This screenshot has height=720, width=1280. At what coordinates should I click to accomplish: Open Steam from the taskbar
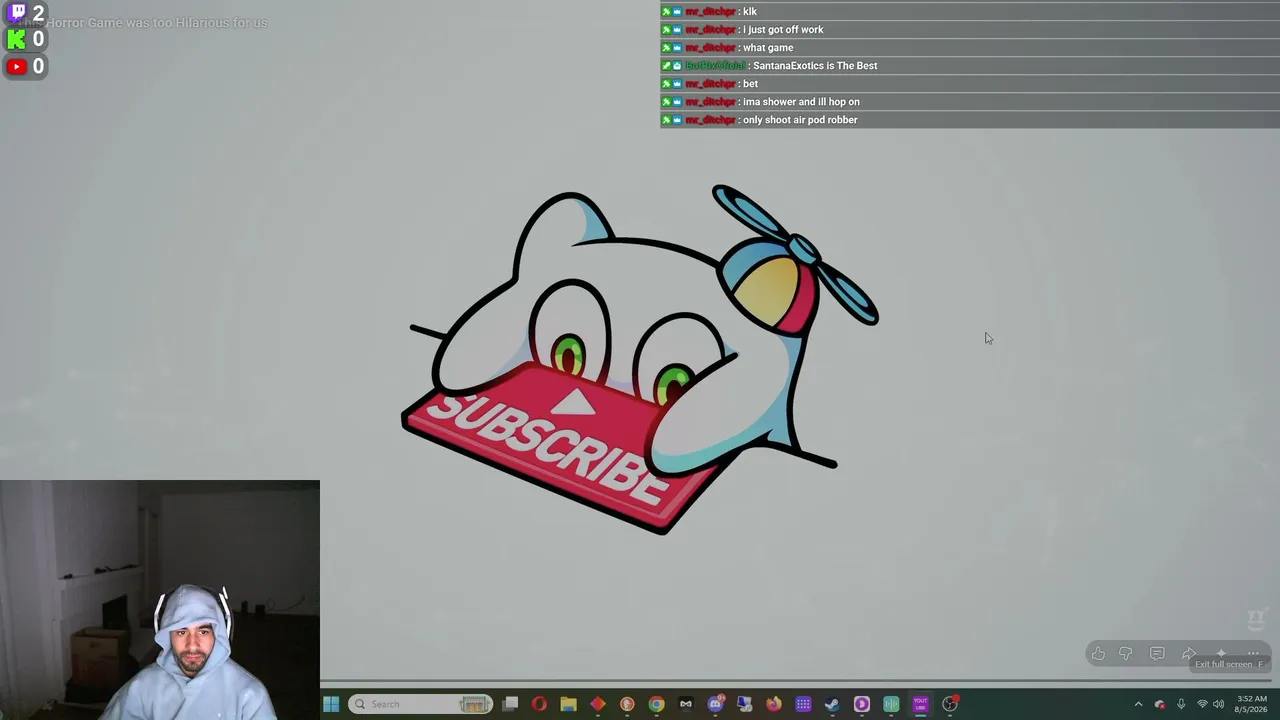pos(832,704)
